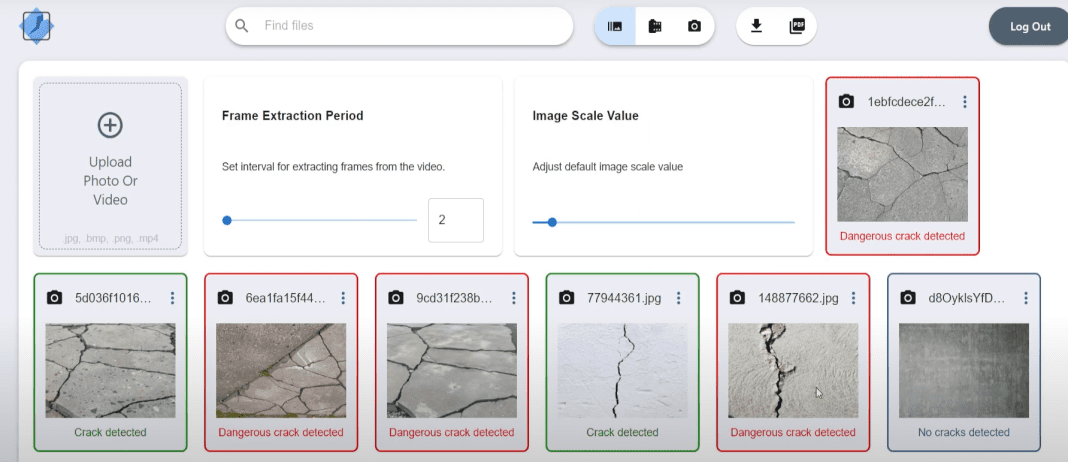The width and height of the screenshot is (1068, 462).
Task: Click the frame extraction period number field
Action: tap(455, 220)
